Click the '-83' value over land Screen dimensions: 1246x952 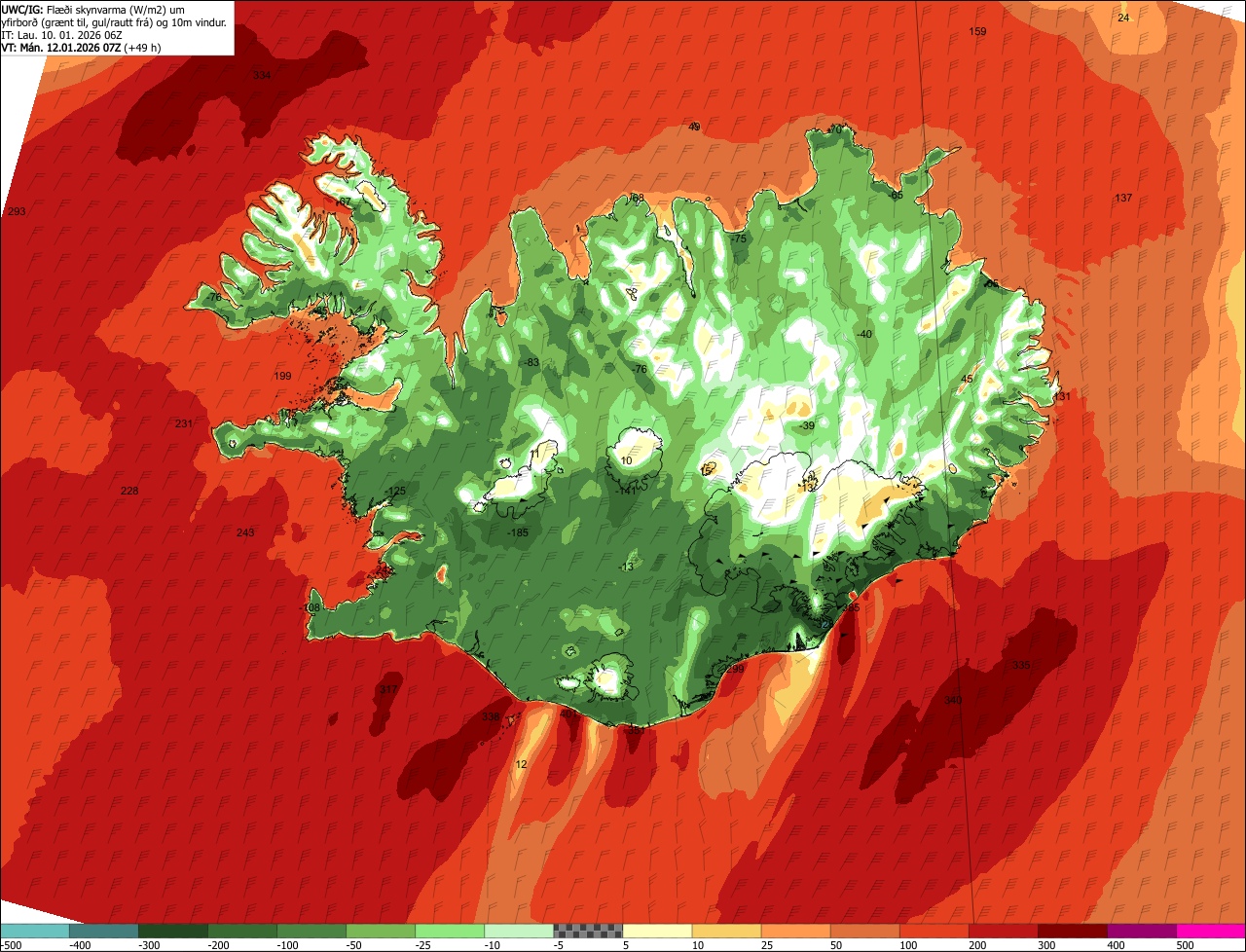point(531,362)
